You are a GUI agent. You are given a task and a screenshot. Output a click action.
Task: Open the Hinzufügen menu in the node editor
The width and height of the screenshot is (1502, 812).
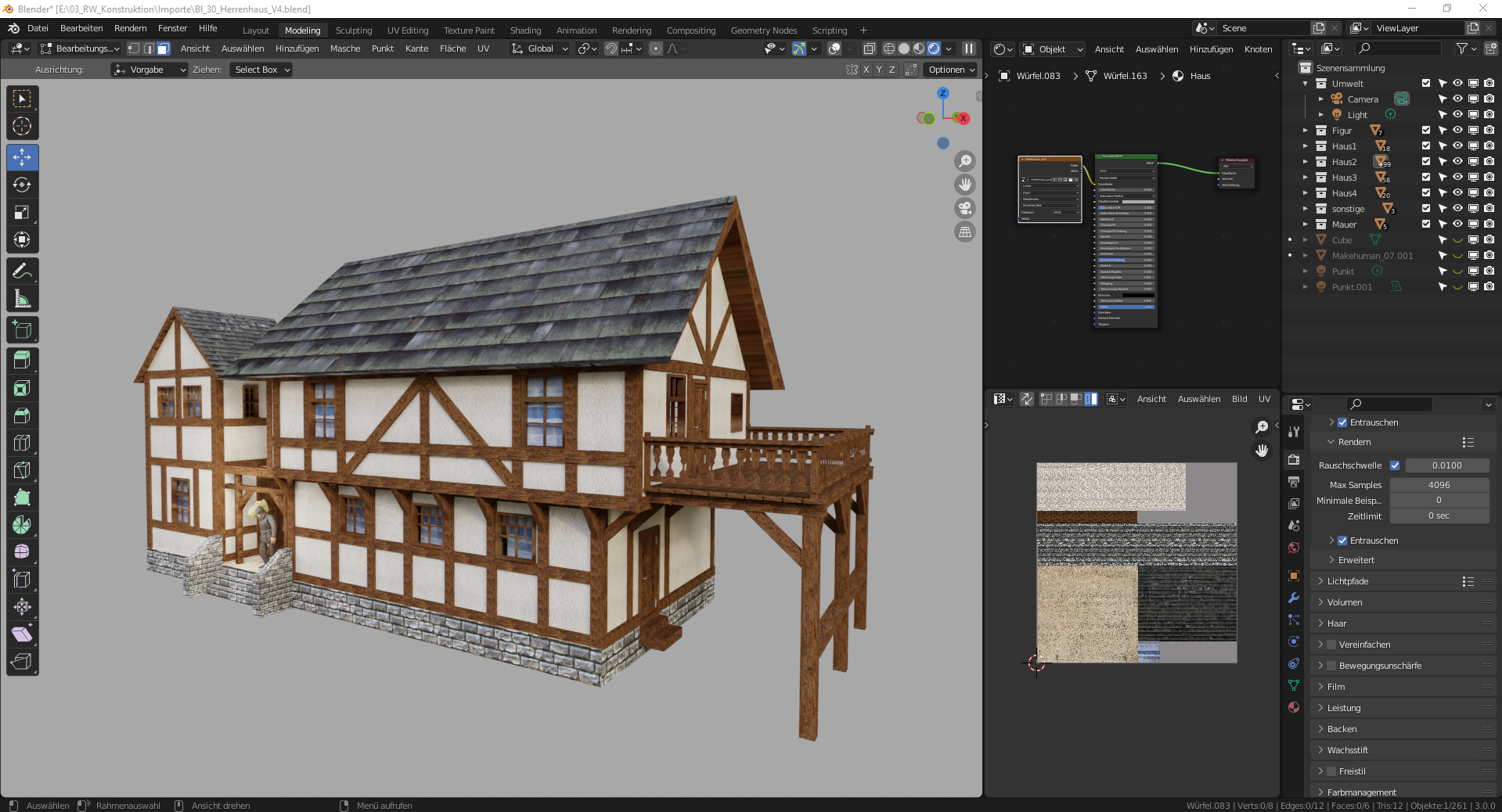(1211, 49)
